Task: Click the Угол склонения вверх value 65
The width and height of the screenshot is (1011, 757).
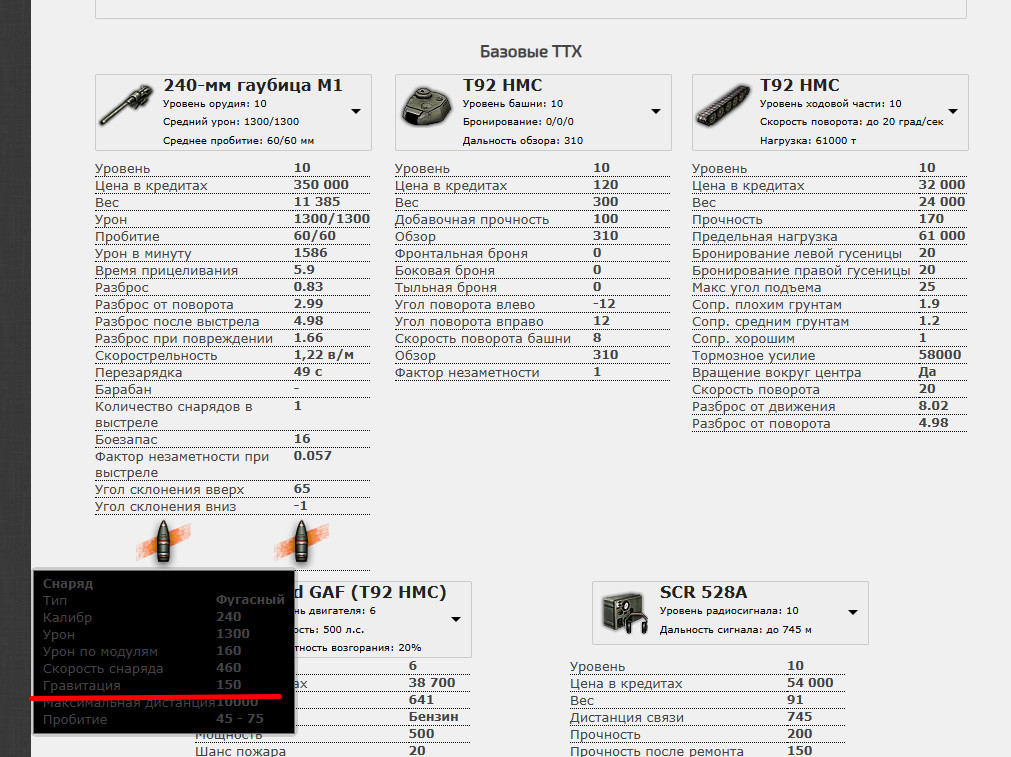Action: click(302, 489)
